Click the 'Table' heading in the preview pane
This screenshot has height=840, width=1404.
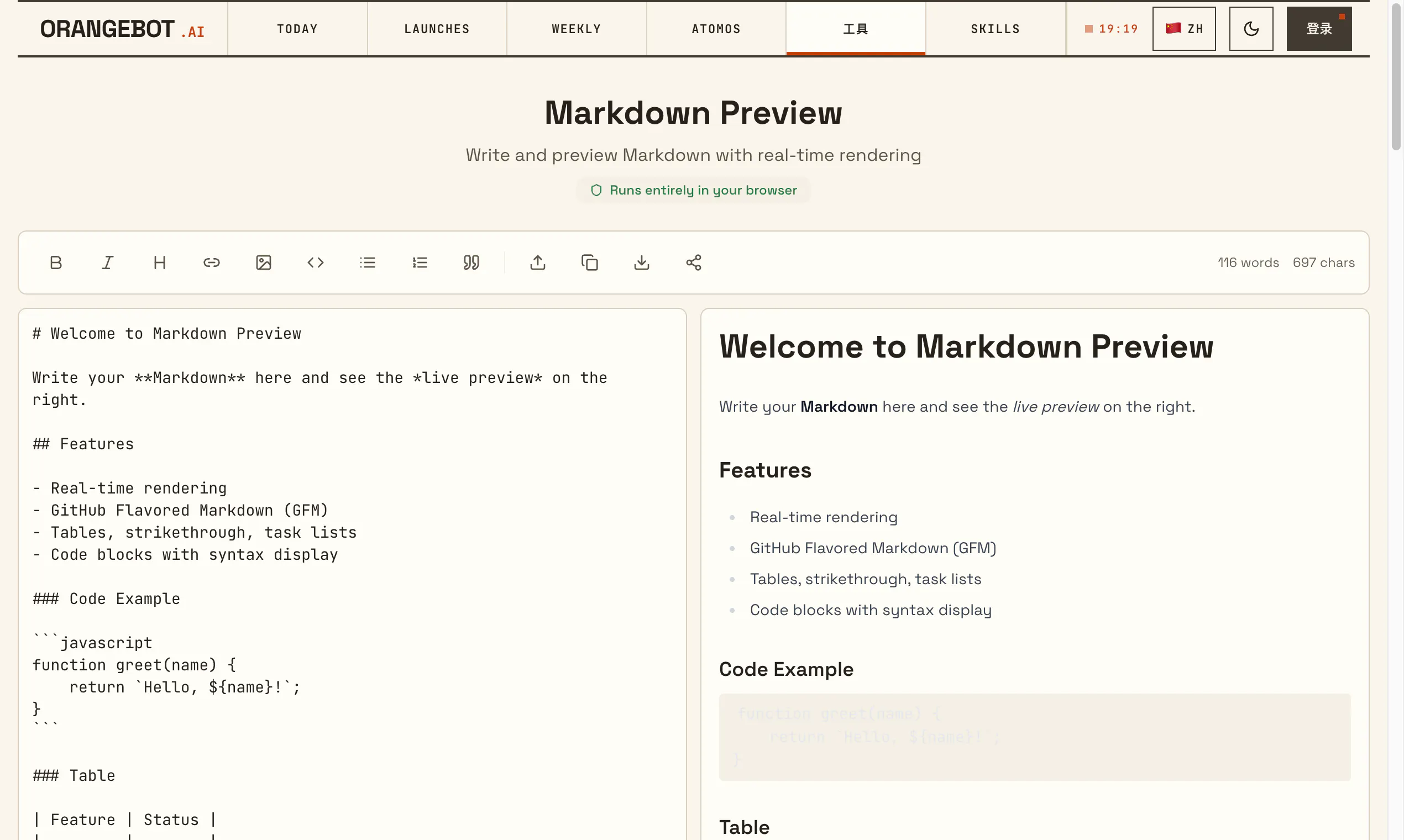tap(744, 827)
